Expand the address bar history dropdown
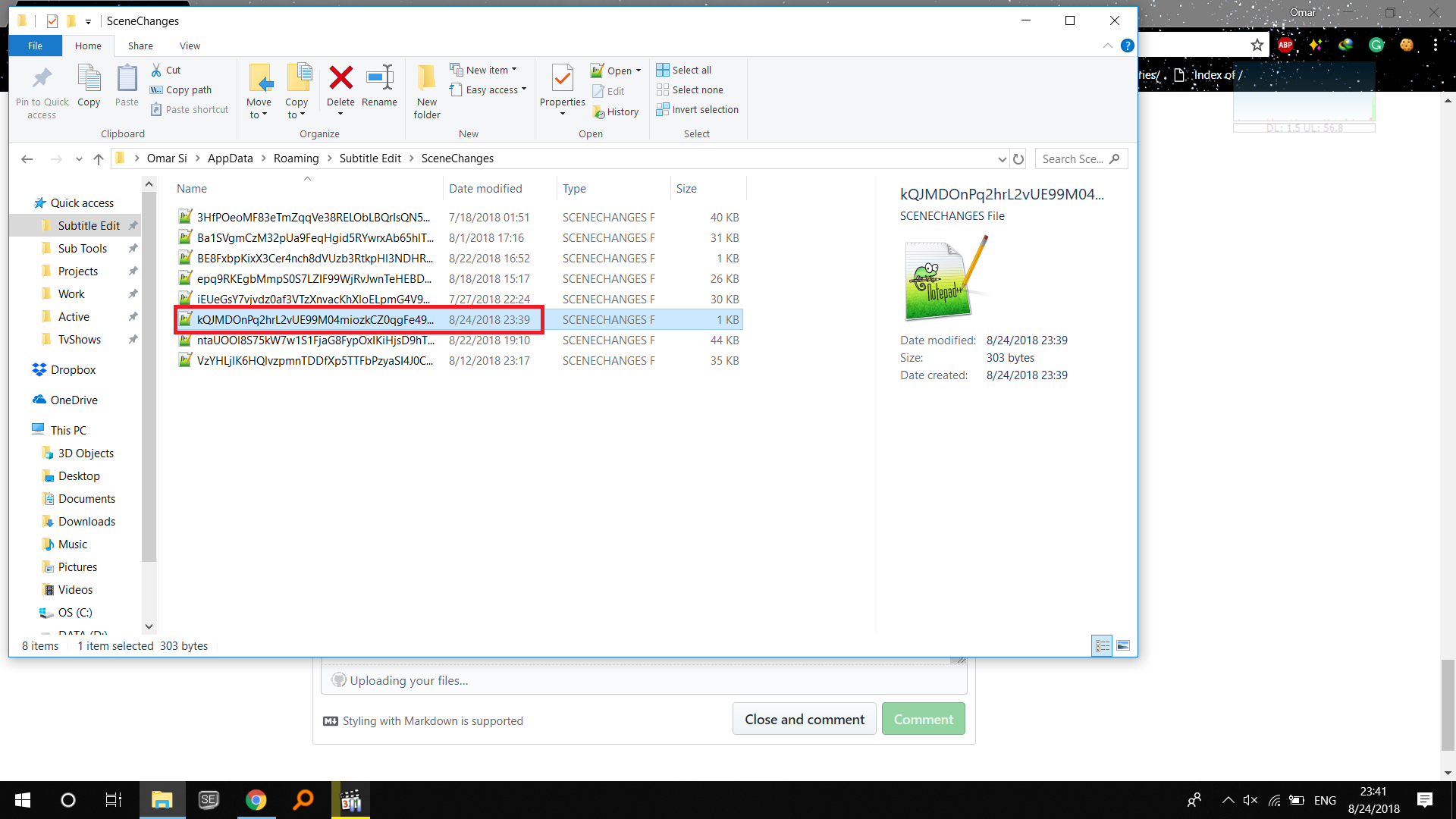Screen dimensions: 1456x819 [1002, 158]
